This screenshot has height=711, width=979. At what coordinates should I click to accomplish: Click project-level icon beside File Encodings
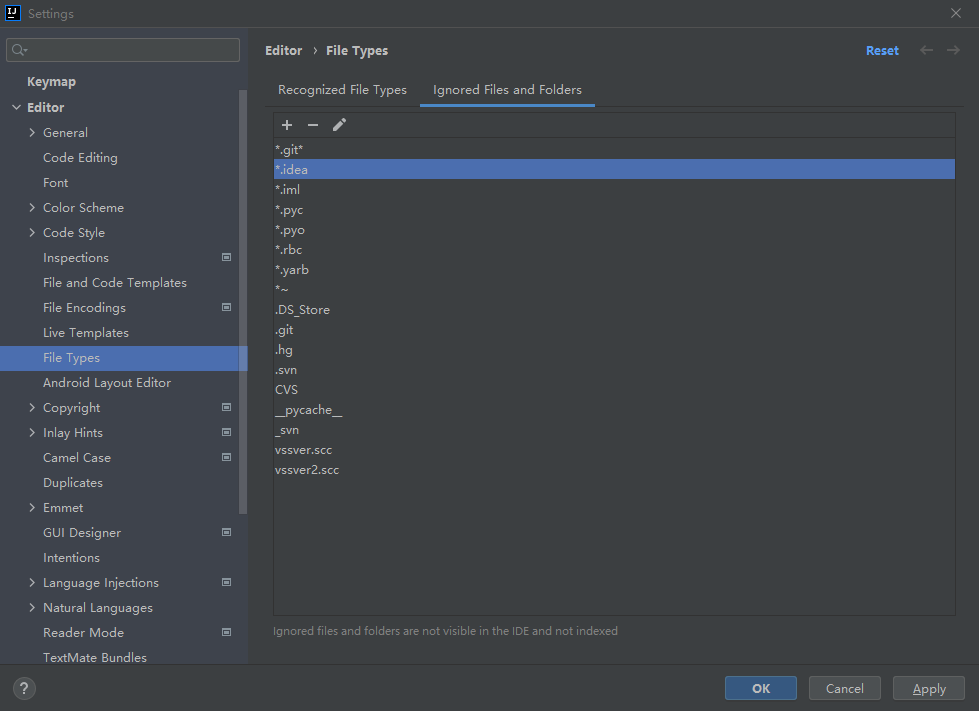tap(227, 308)
